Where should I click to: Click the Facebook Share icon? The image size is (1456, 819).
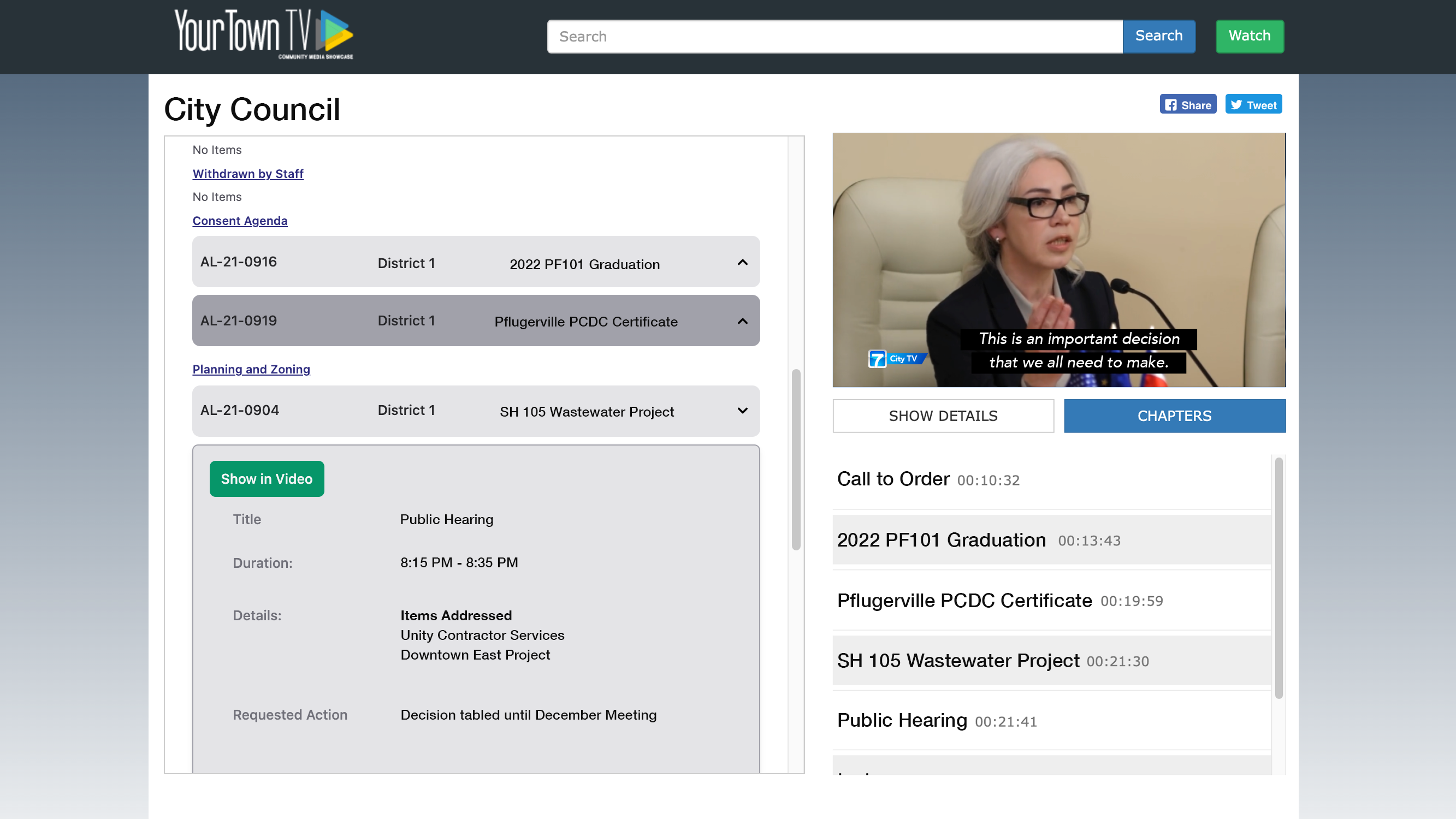(1188, 104)
